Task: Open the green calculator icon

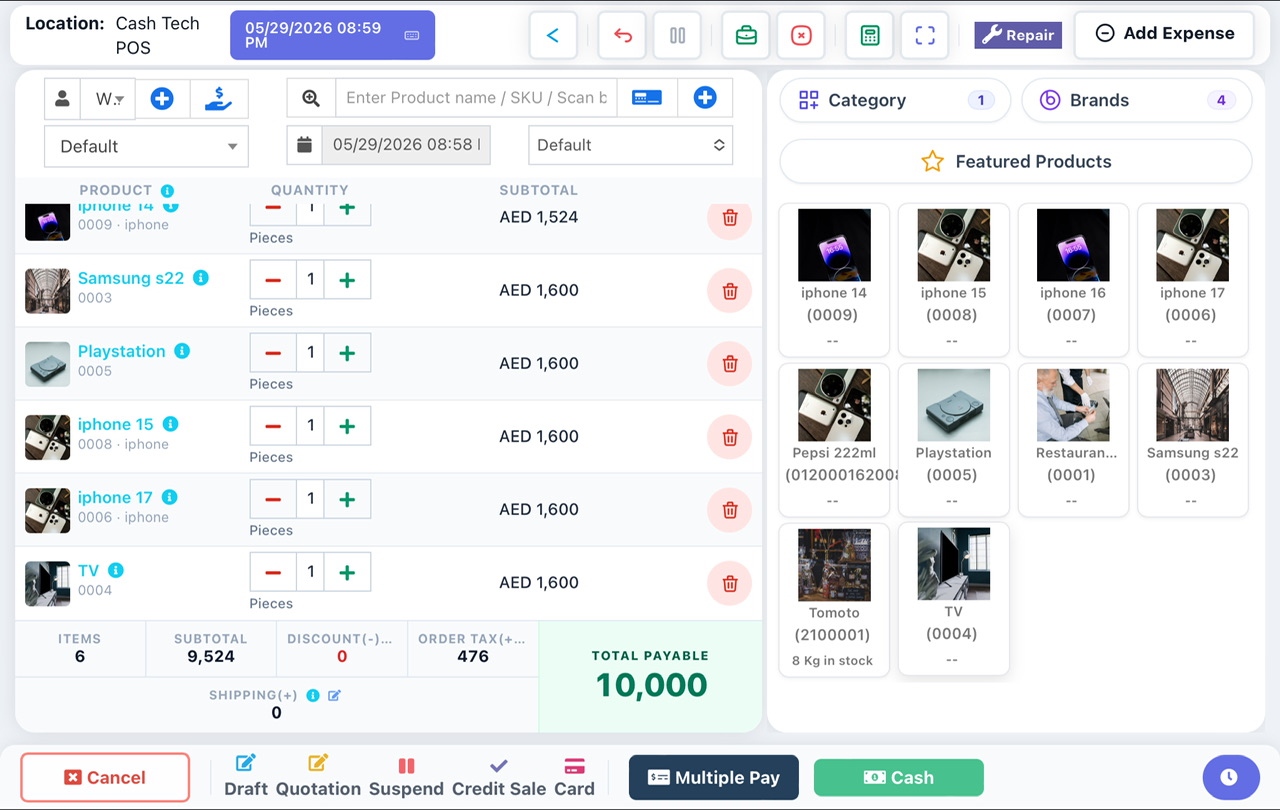Action: [x=870, y=36]
